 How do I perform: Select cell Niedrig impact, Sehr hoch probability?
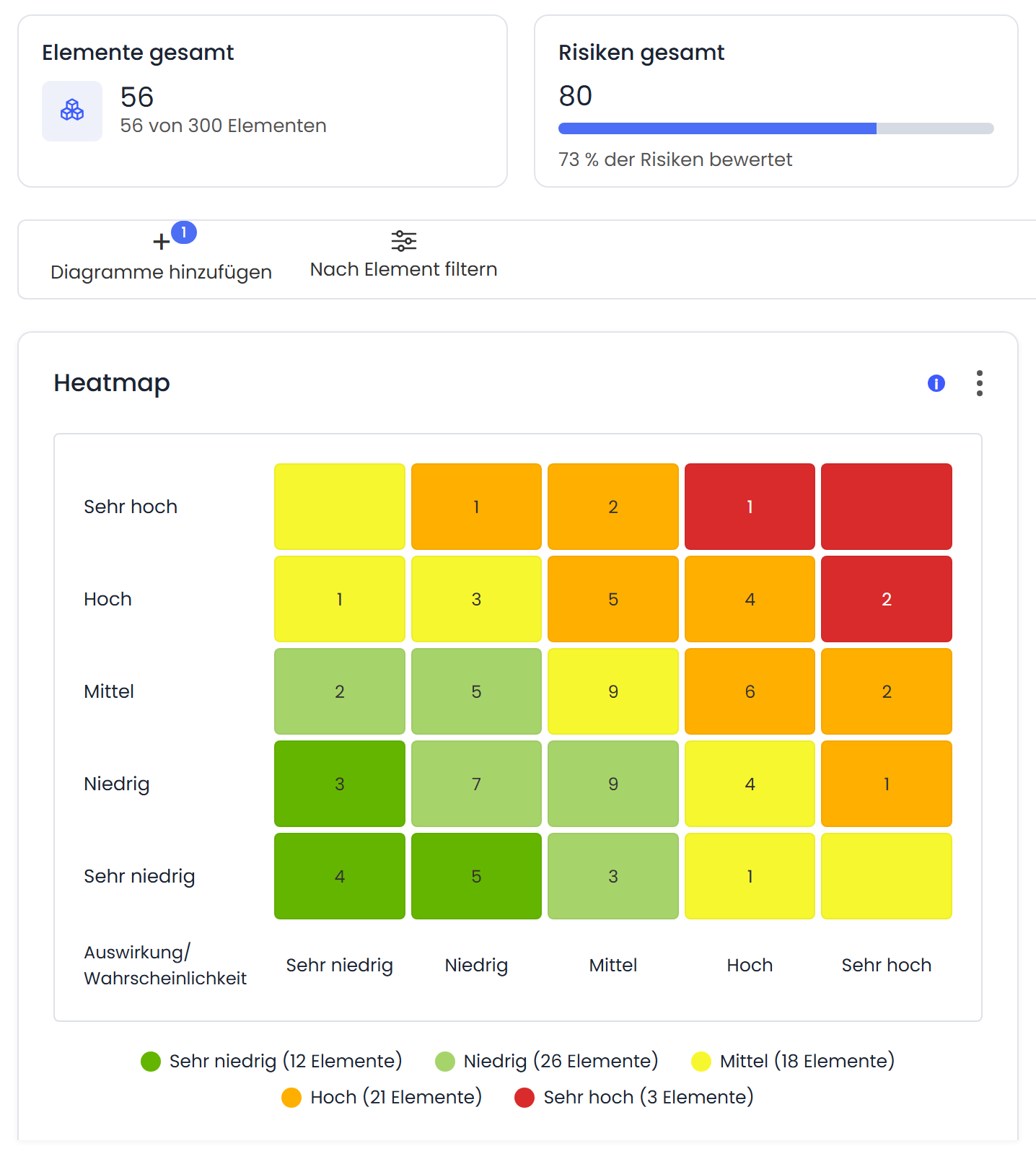887,784
